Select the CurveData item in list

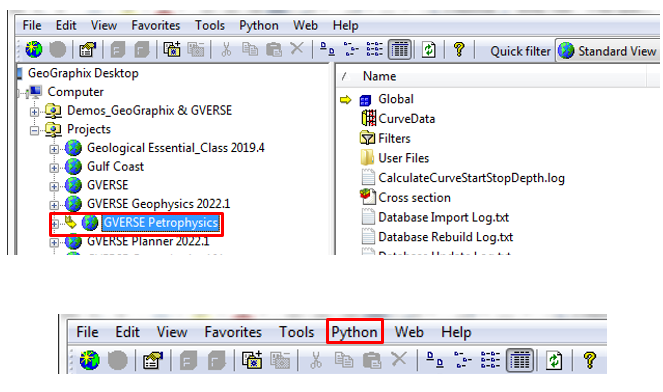[x=406, y=119]
